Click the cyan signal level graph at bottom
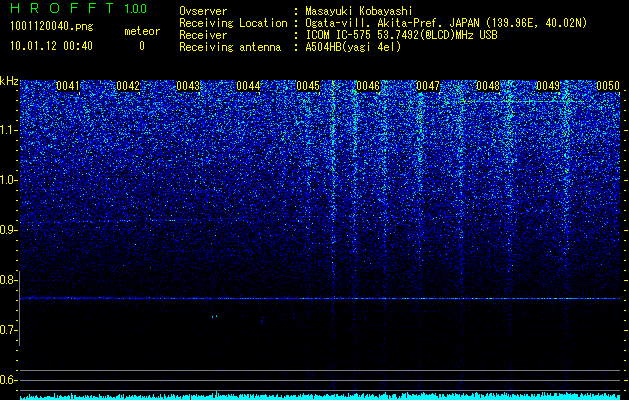 point(320,396)
